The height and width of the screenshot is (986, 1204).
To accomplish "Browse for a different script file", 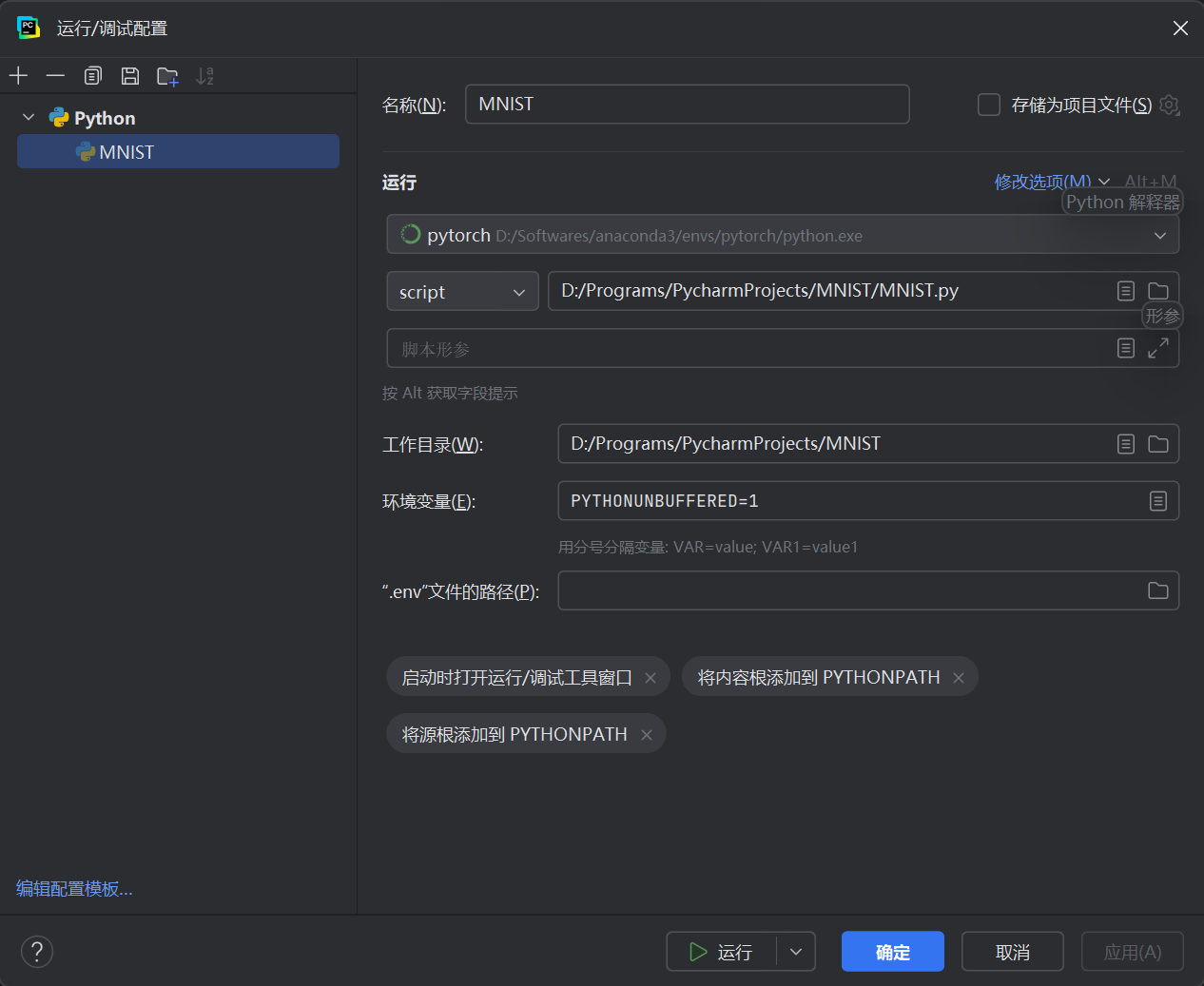I will 1157,291.
